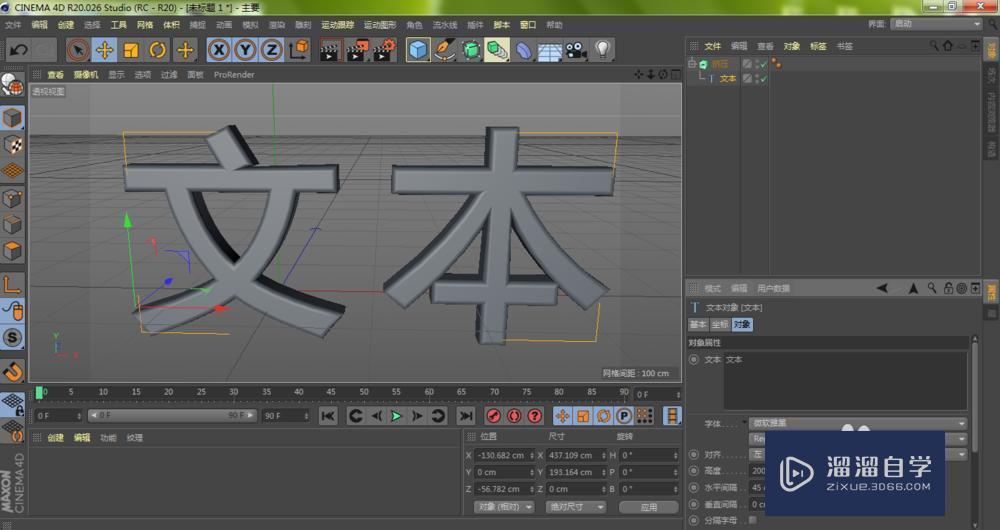Image resolution: width=1000 pixels, height=530 pixels.
Task: Open the 标签 menu in object manager
Action: point(818,47)
